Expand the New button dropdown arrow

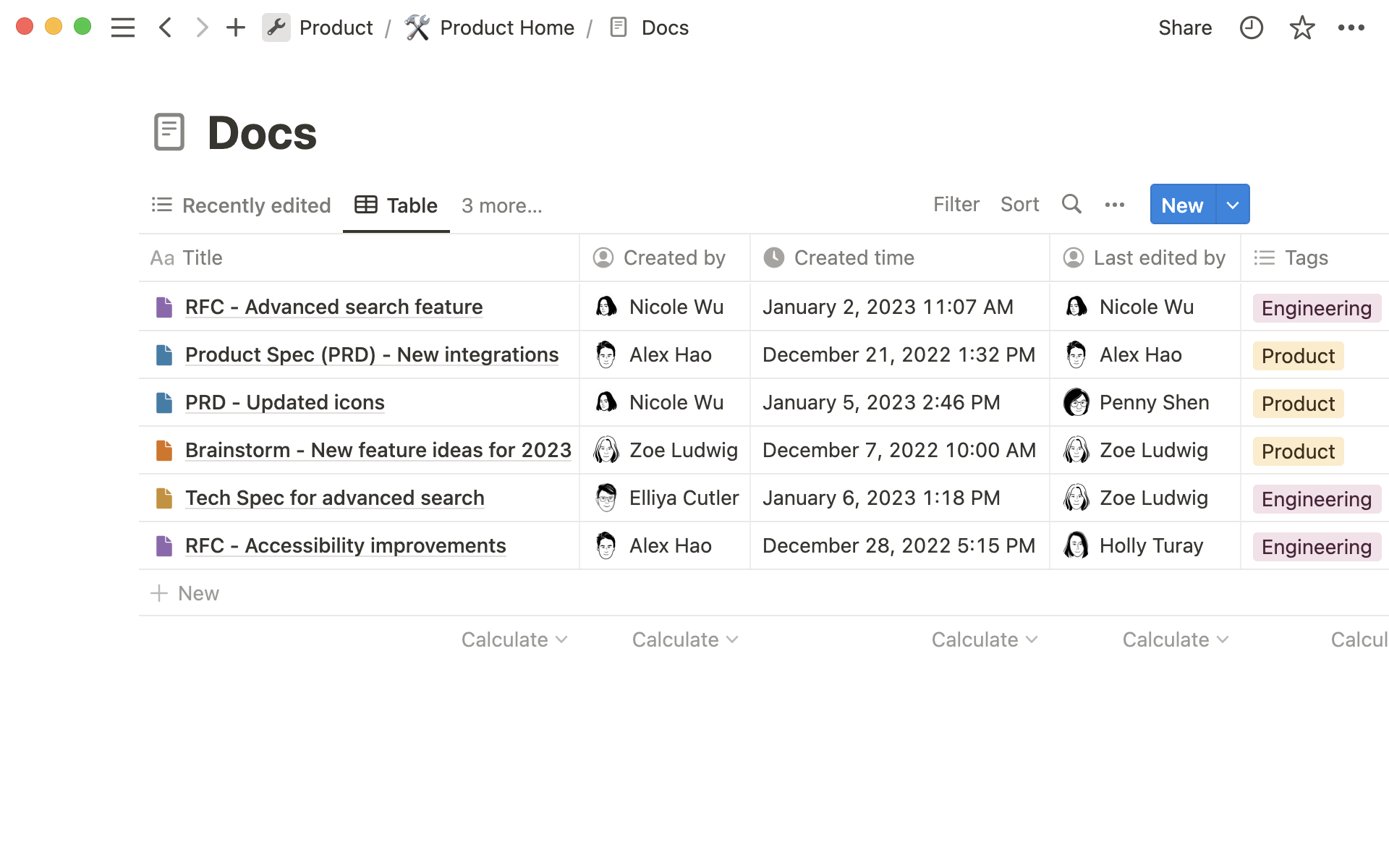point(1233,205)
